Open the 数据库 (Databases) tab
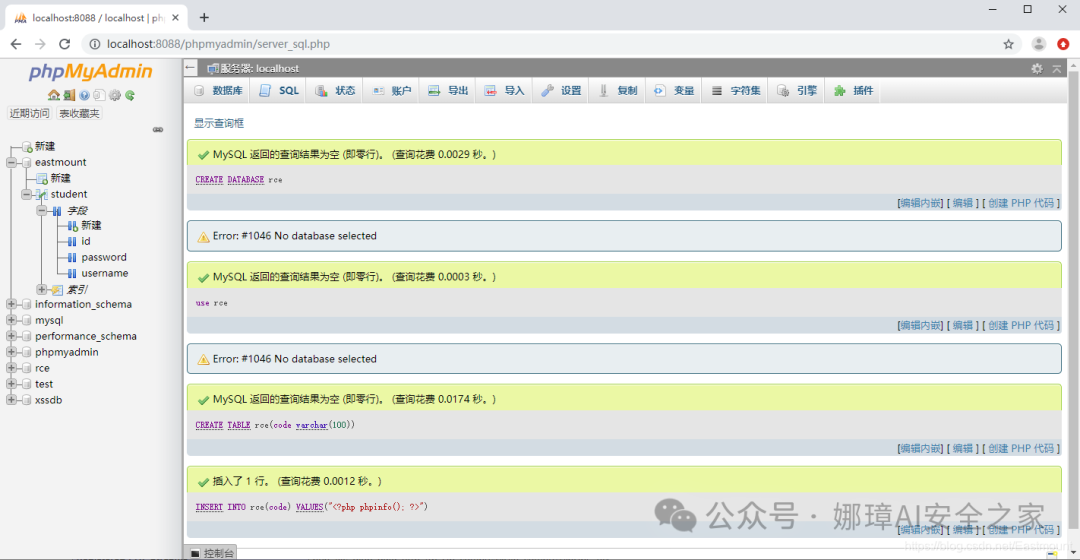Image resolution: width=1080 pixels, height=560 pixels. pyautogui.click(x=218, y=91)
